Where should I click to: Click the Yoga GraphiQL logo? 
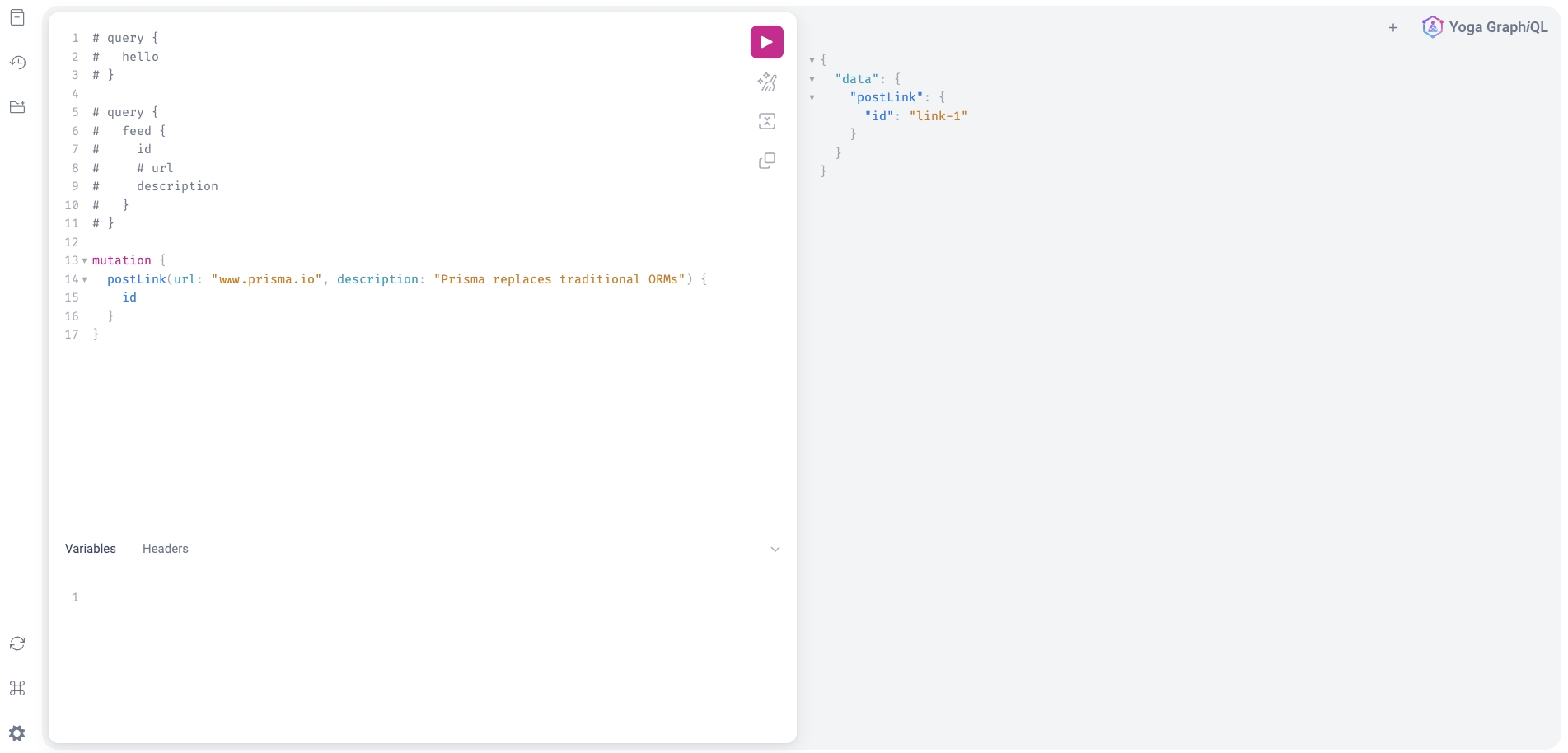(1485, 27)
